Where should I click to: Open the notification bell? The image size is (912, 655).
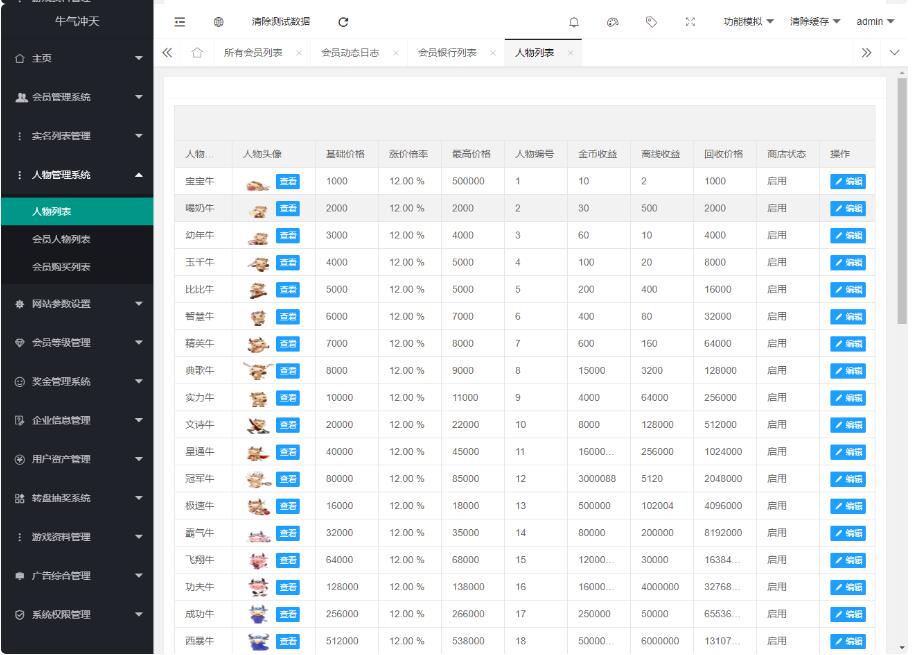pyautogui.click(x=573, y=22)
